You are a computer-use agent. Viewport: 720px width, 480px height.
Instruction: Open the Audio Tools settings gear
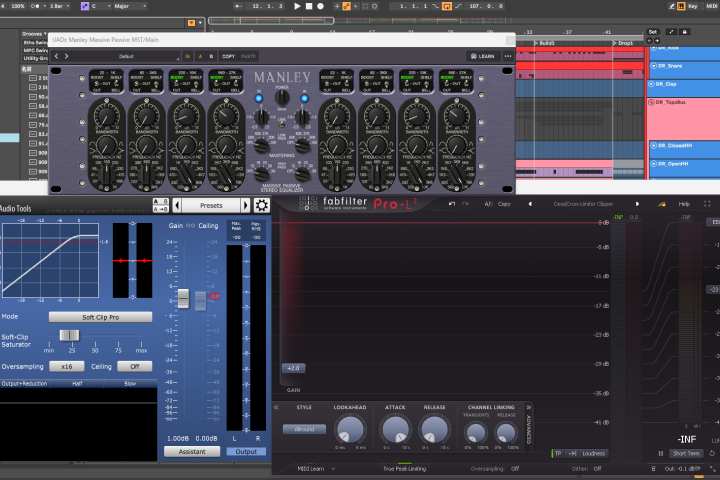pos(261,205)
